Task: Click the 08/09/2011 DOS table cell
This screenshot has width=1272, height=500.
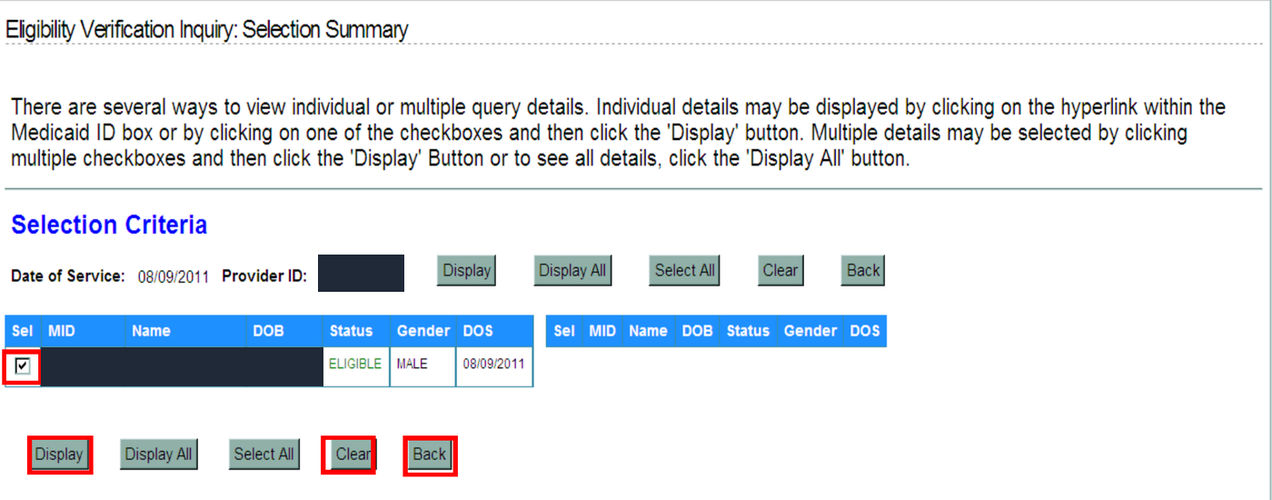Action: pyautogui.click(x=493, y=365)
